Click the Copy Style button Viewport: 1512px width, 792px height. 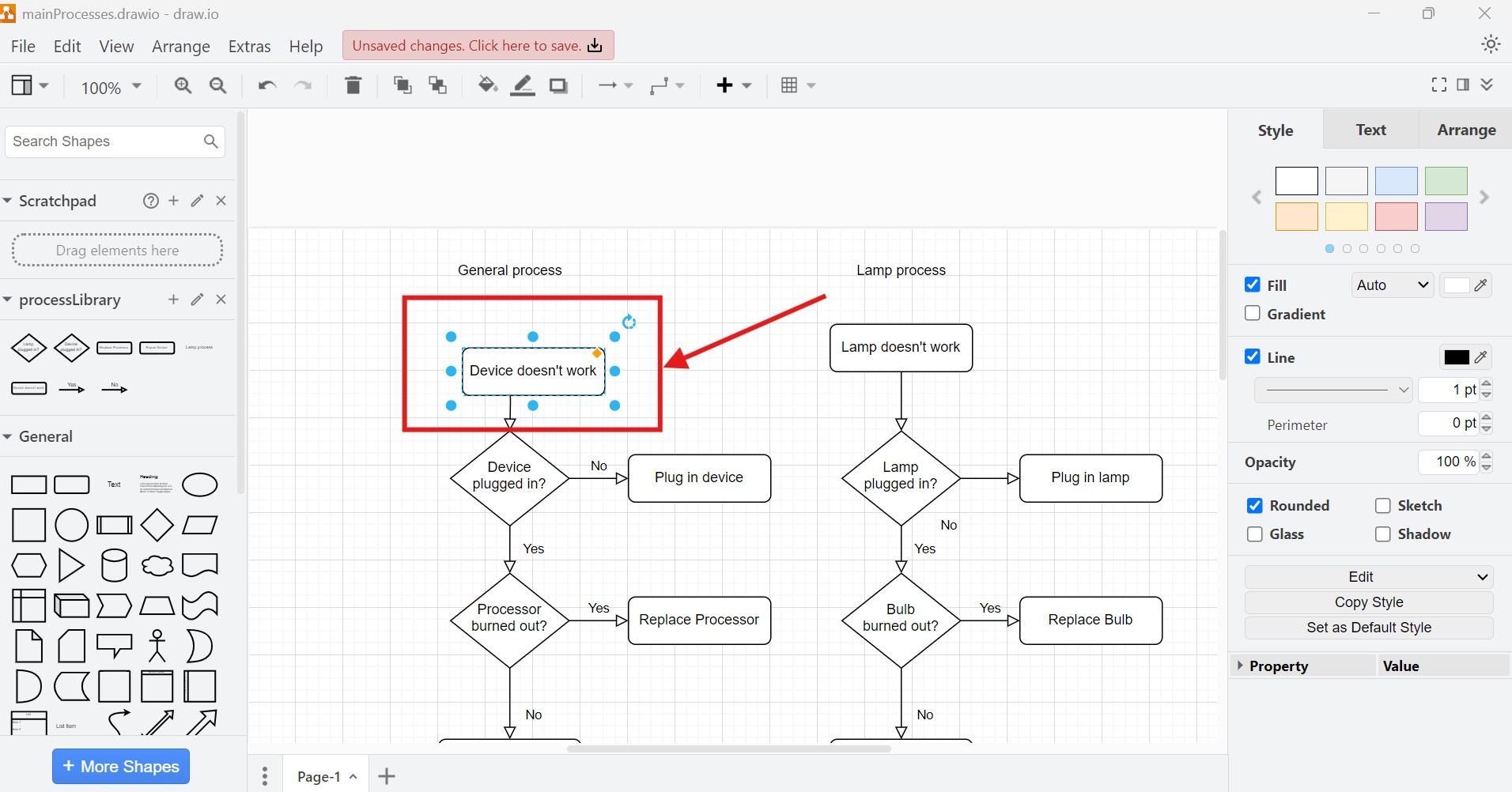click(x=1369, y=602)
